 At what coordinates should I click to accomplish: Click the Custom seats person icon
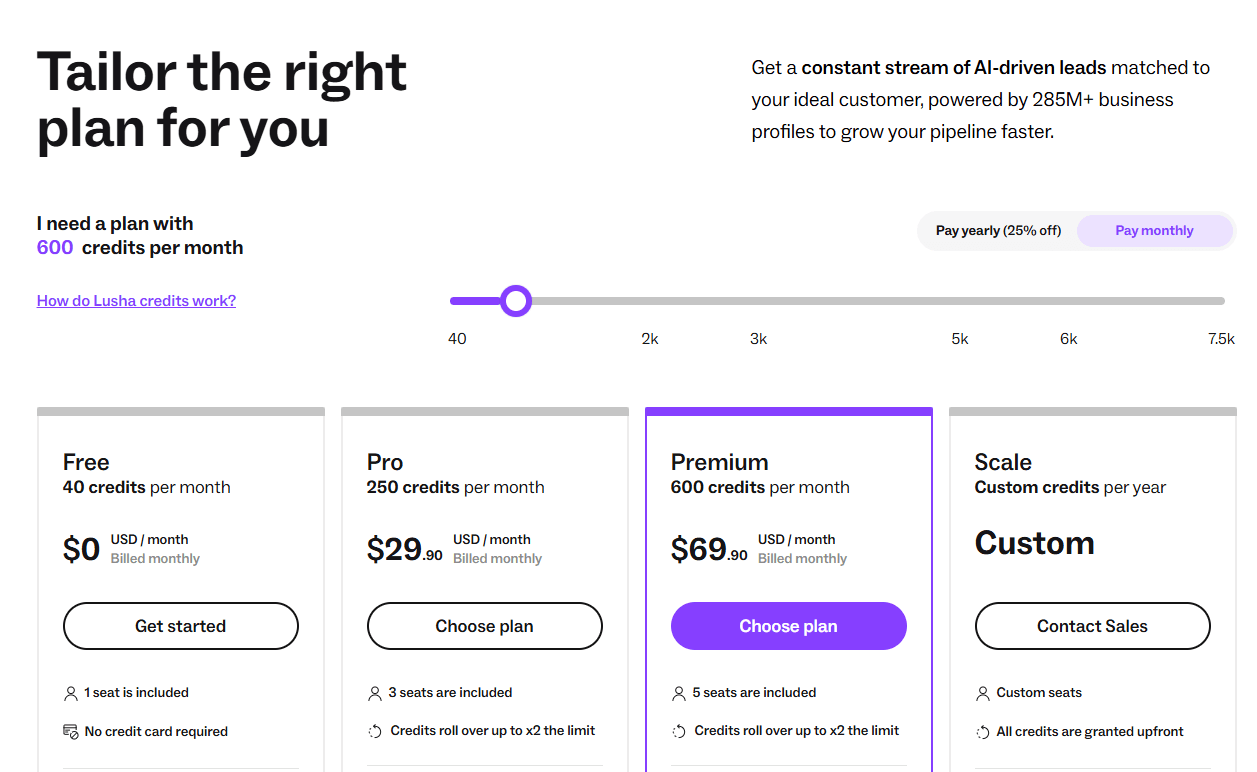(983, 693)
